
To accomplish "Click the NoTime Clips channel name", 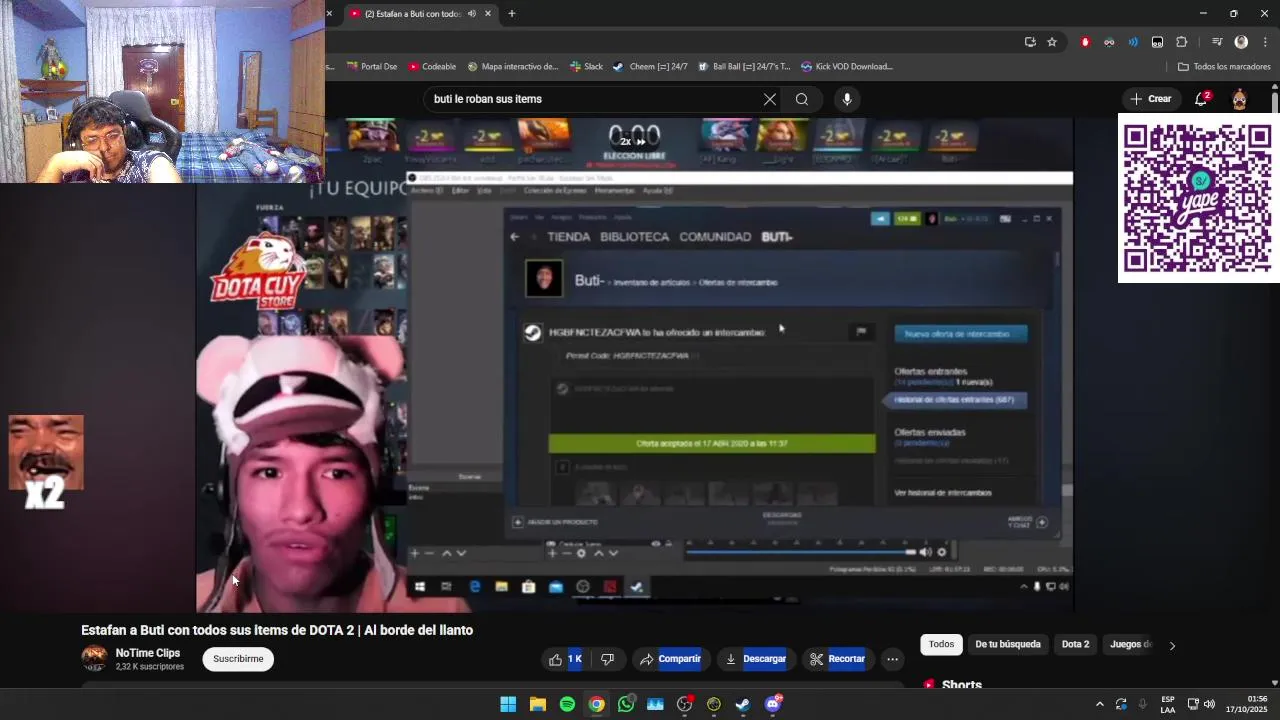I will (x=148, y=653).
